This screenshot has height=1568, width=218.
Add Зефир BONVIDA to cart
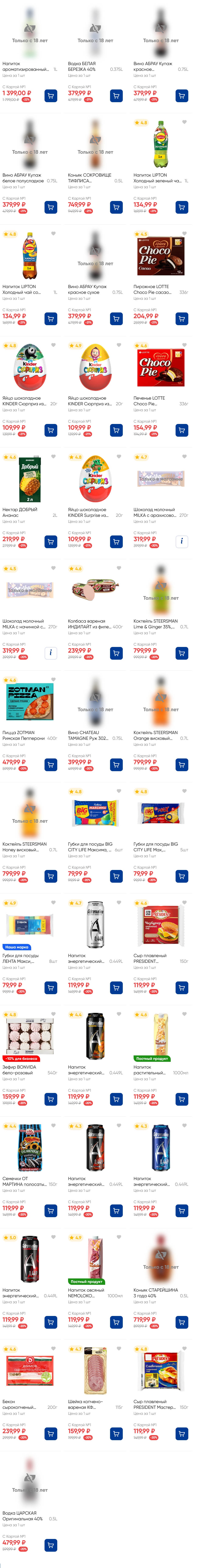pos(50,1099)
